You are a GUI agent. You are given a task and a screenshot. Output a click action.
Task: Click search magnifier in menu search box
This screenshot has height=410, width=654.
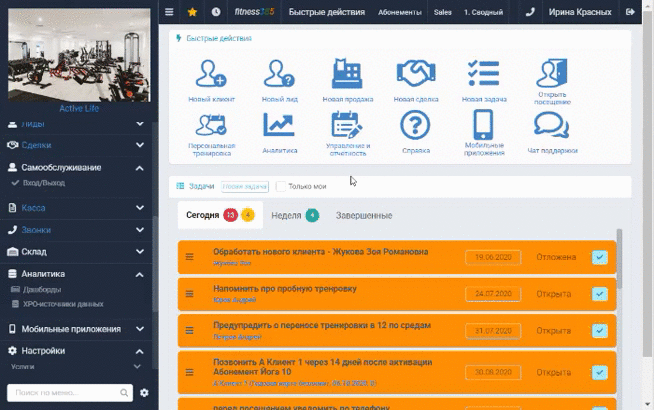[x=124, y=392]
